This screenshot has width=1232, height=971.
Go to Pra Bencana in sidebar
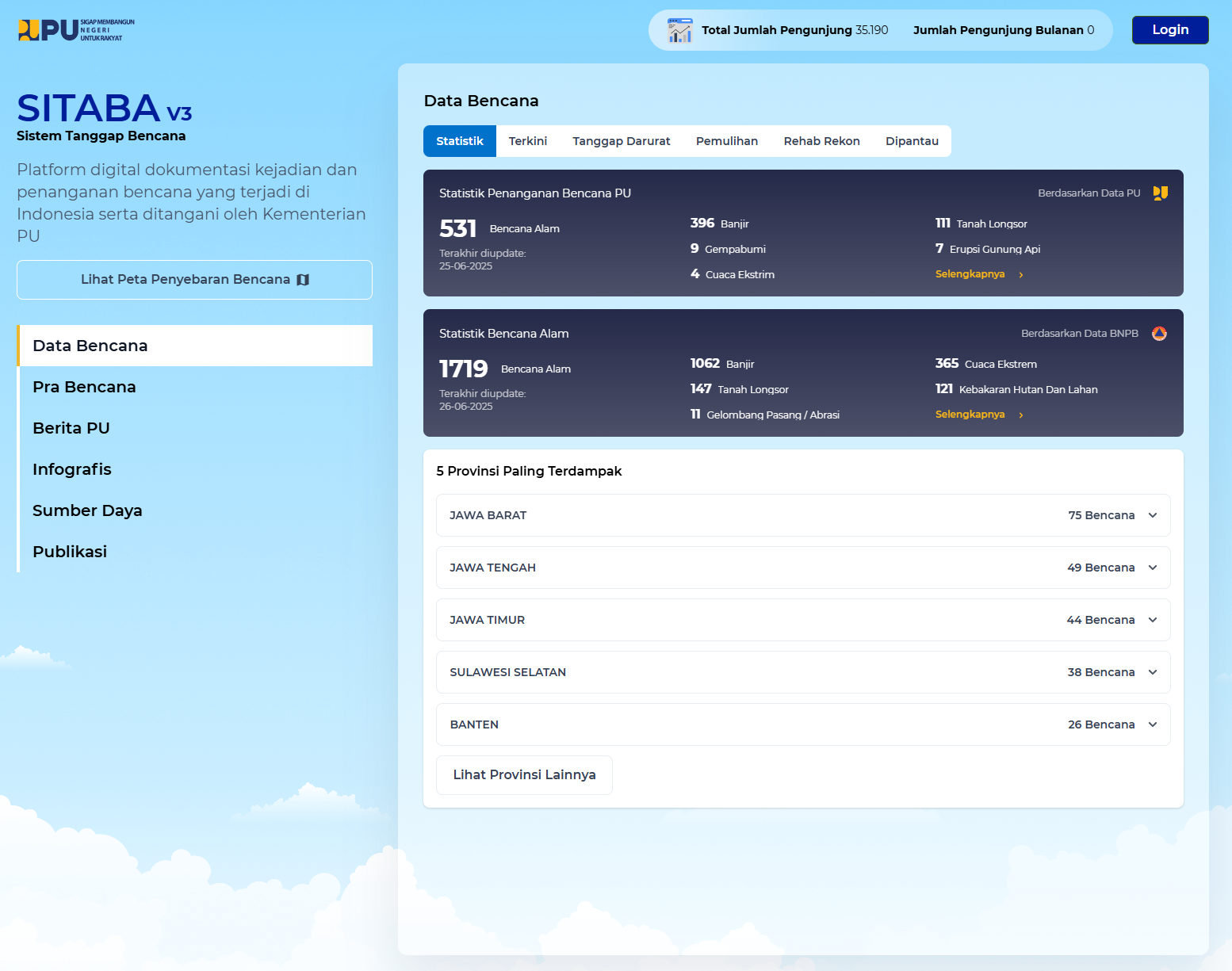pos(84,387)
